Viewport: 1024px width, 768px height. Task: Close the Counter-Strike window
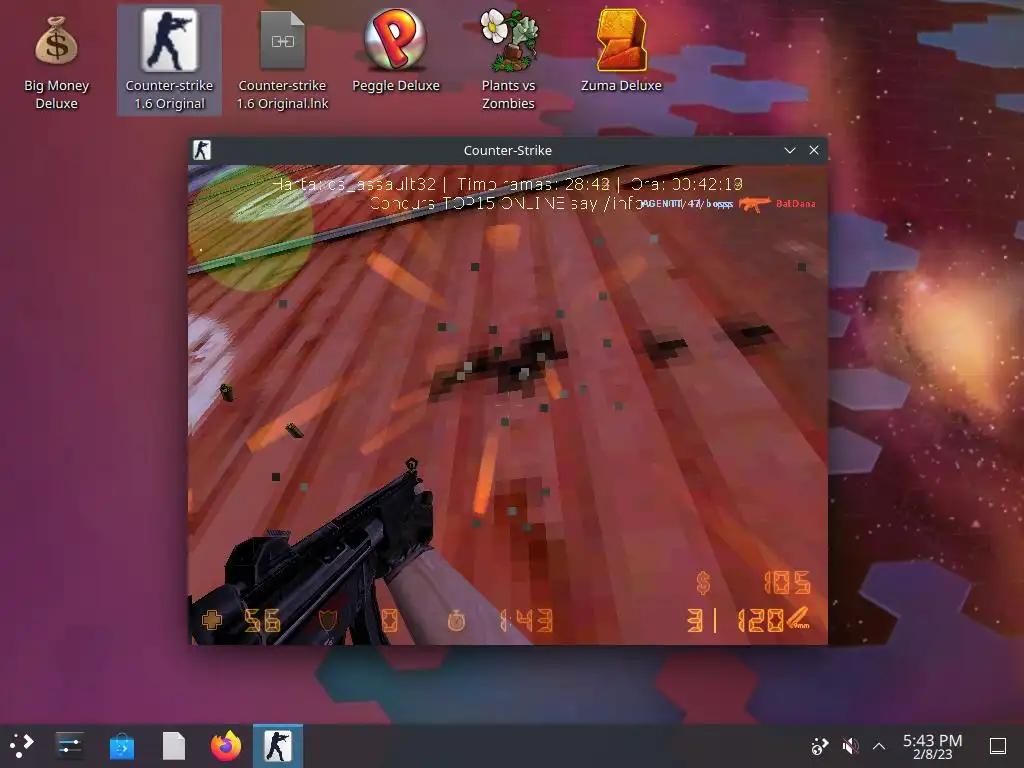[x=814, y=150]
